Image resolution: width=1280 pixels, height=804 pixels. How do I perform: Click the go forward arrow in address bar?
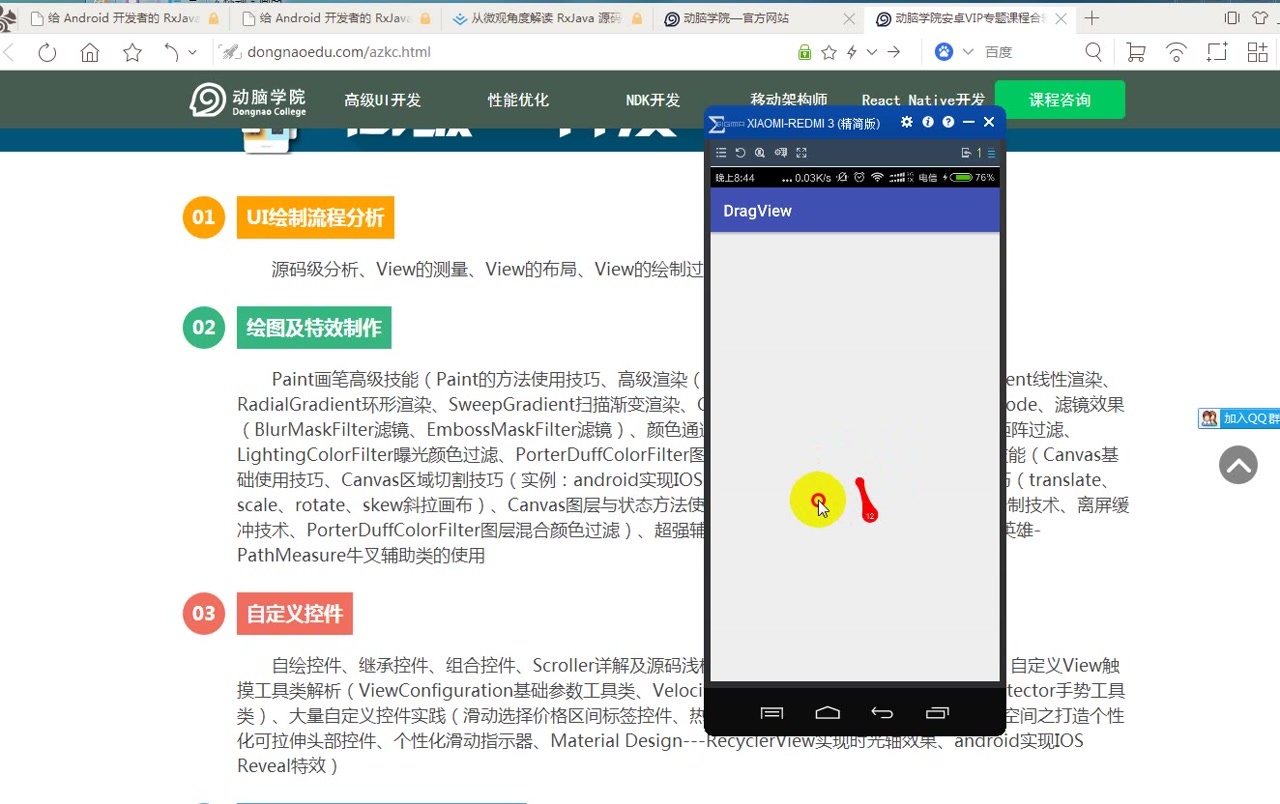pyautogui.click(x=893, y=52)
